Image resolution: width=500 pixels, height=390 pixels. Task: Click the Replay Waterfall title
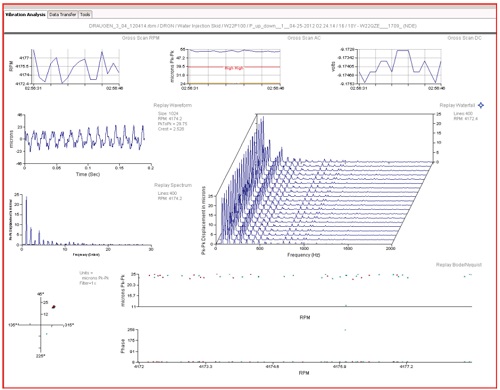pyautogui.click(x=457, y=105)
